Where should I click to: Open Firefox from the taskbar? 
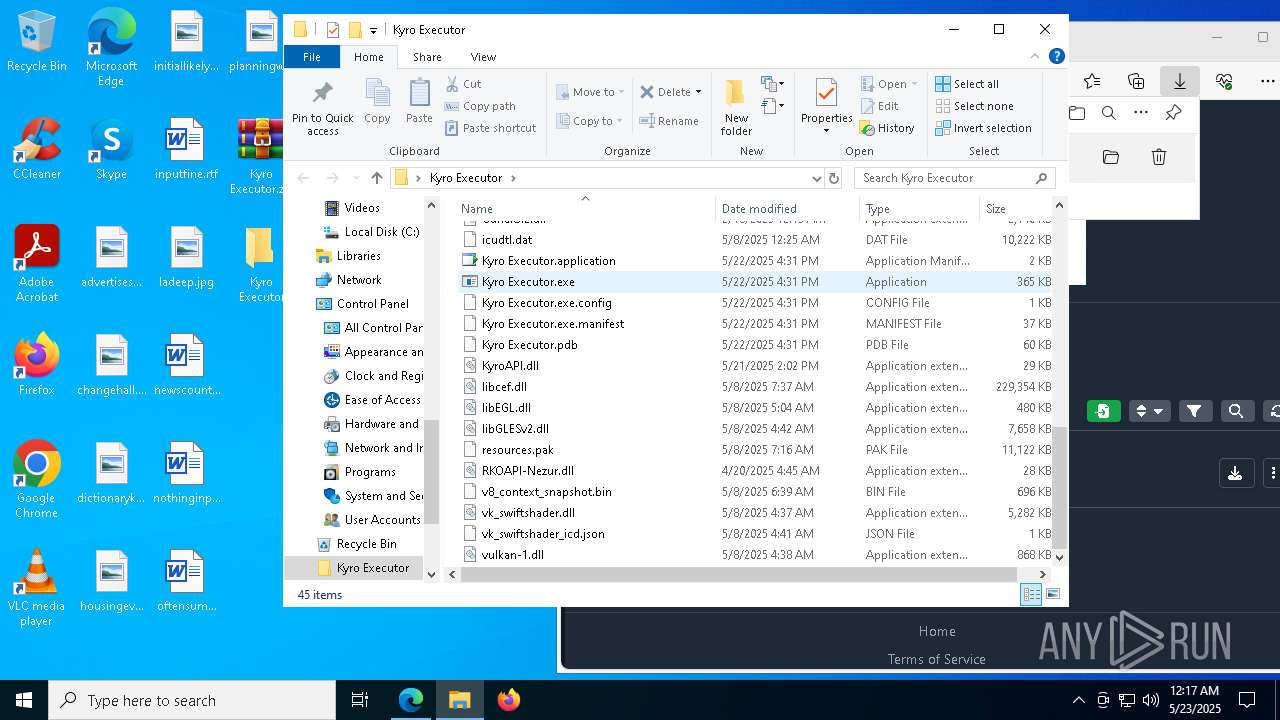508,700
